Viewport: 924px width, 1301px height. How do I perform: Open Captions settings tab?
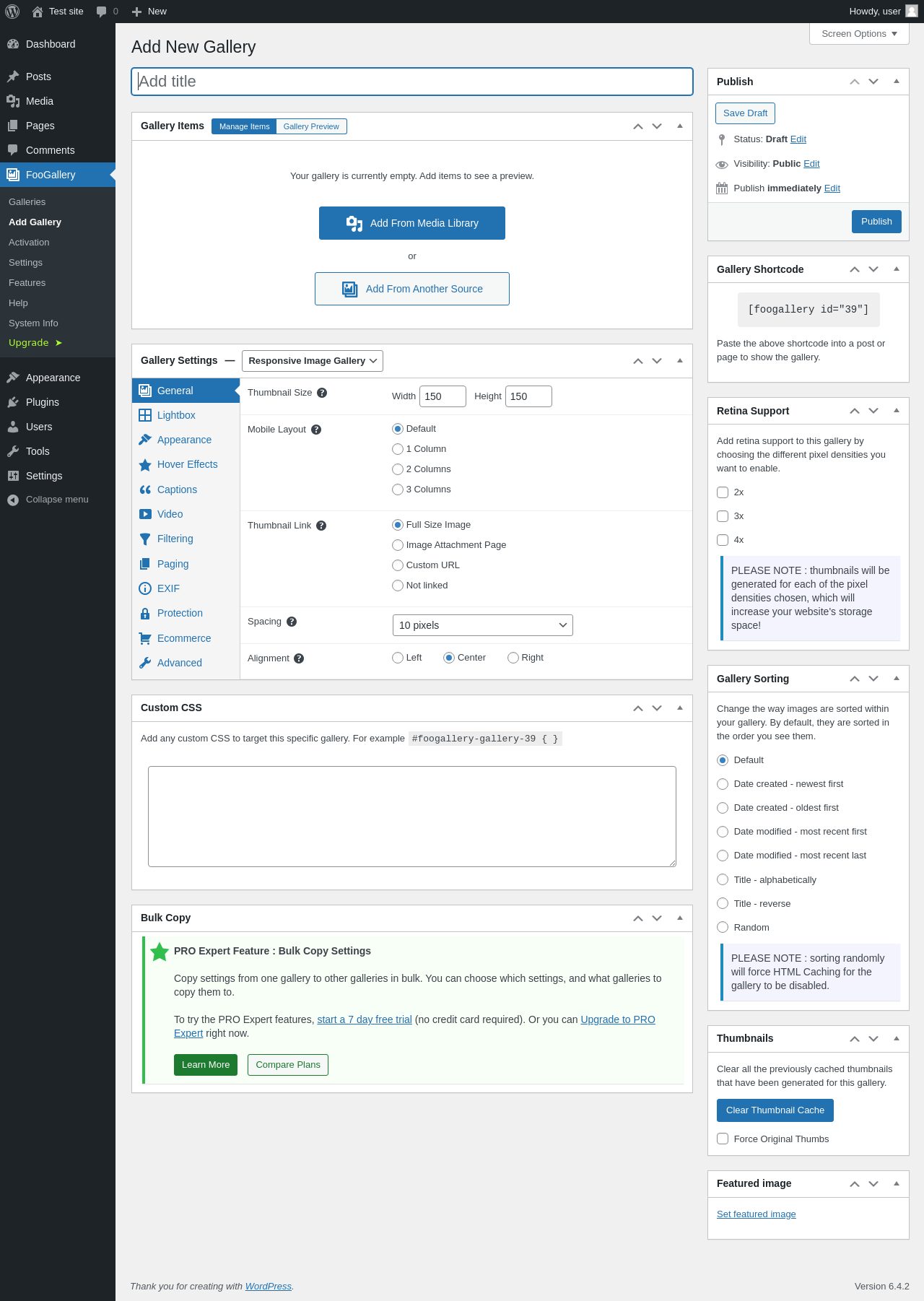[x=186, y=489]
